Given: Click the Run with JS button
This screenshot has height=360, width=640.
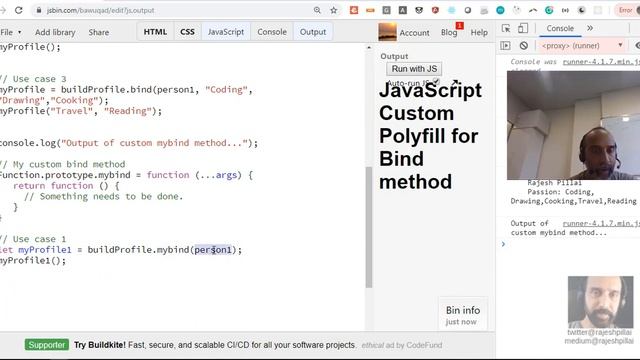Looking at the screenshot, I should [414, 69].
